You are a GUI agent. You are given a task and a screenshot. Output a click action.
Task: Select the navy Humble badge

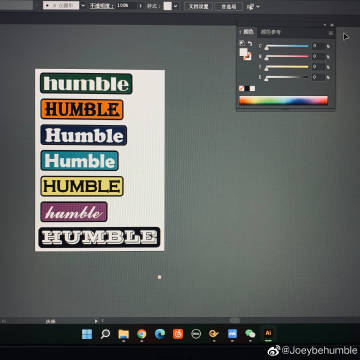[x=84, y=135]
